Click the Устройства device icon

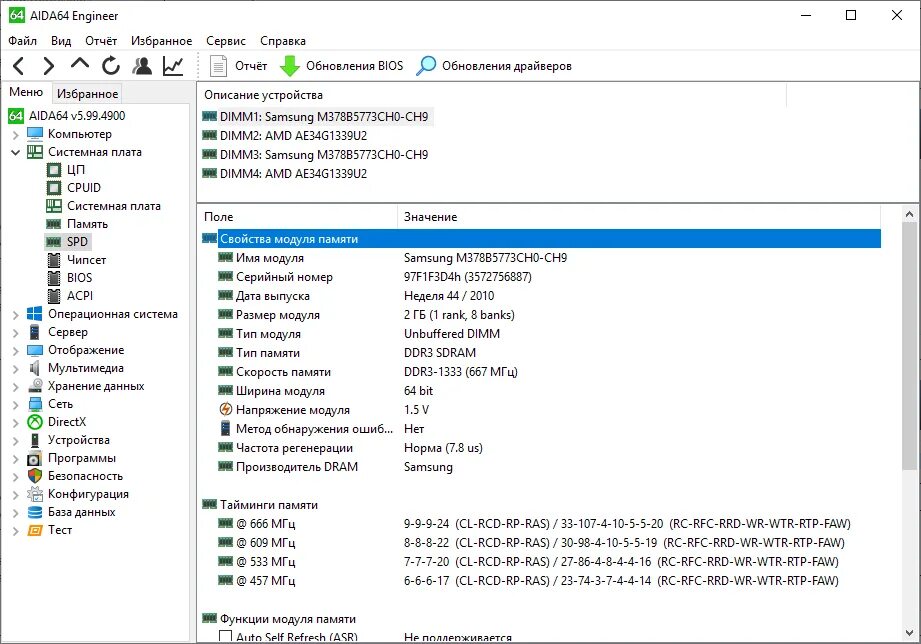click(x=35, y=440)
